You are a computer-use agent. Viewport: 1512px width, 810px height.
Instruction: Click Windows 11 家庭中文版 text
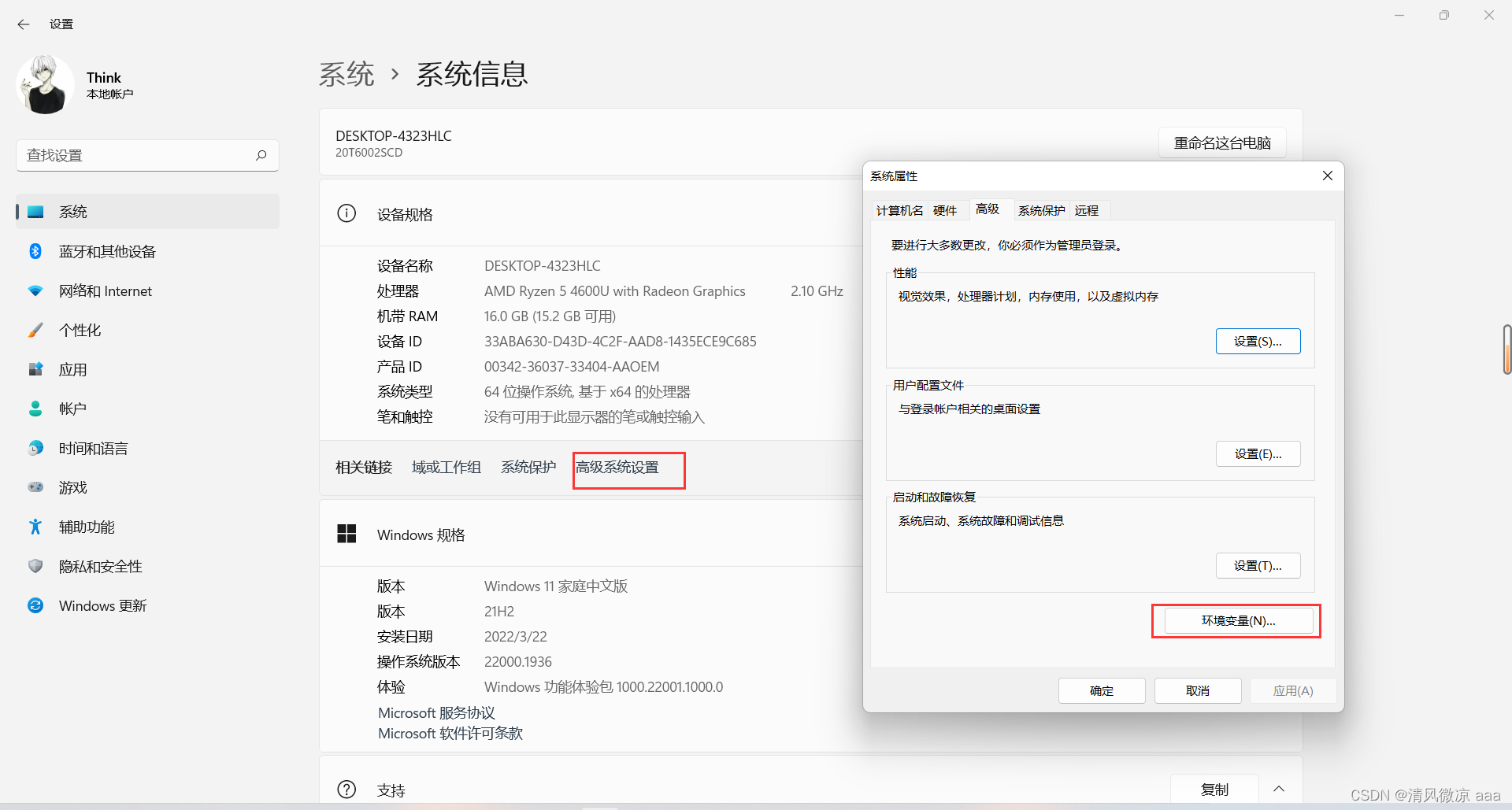point(556,586)
